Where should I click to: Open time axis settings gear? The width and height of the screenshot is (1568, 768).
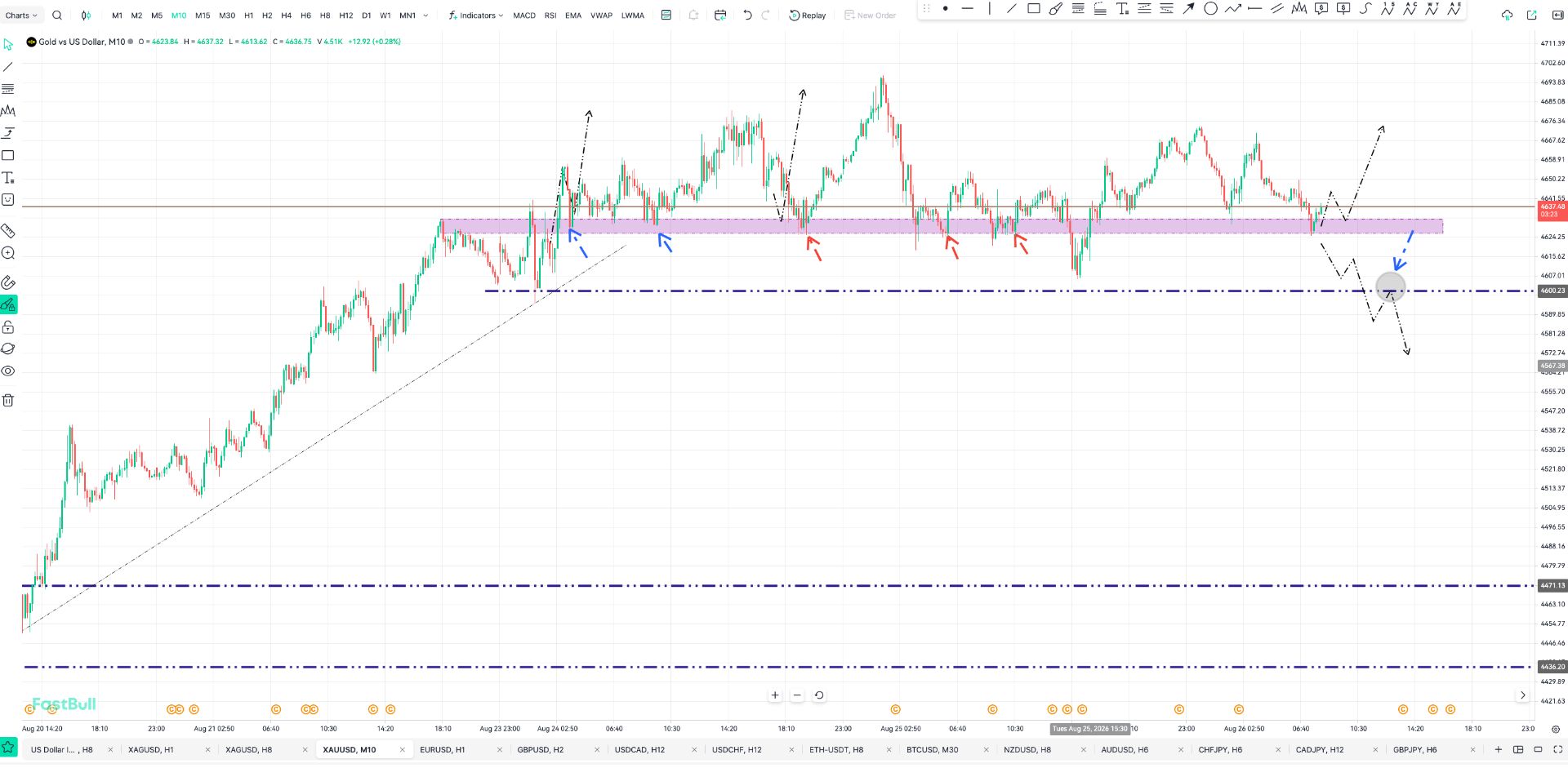(x=1555, y=729)
